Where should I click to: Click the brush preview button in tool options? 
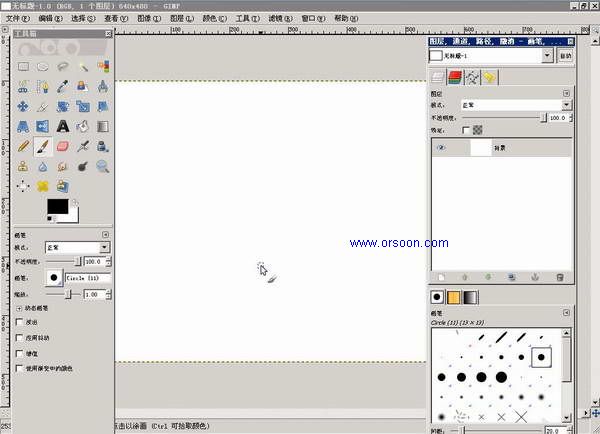coord(54,278)
